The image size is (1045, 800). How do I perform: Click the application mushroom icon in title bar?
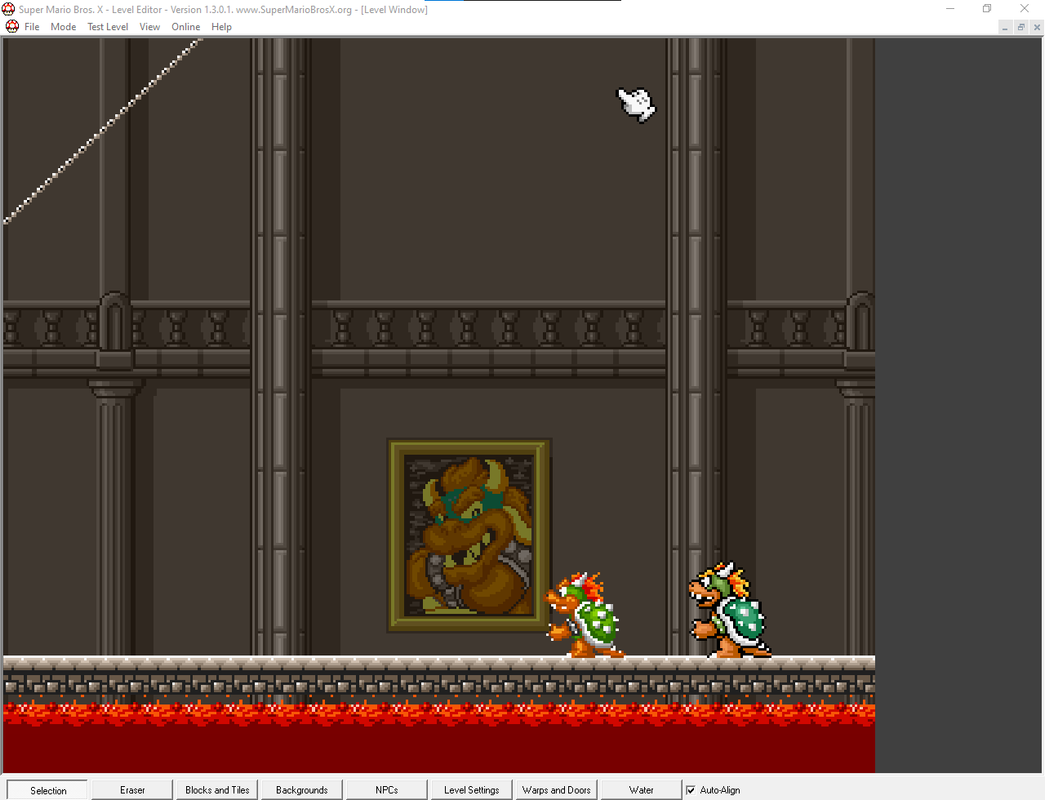pos(8,9)
